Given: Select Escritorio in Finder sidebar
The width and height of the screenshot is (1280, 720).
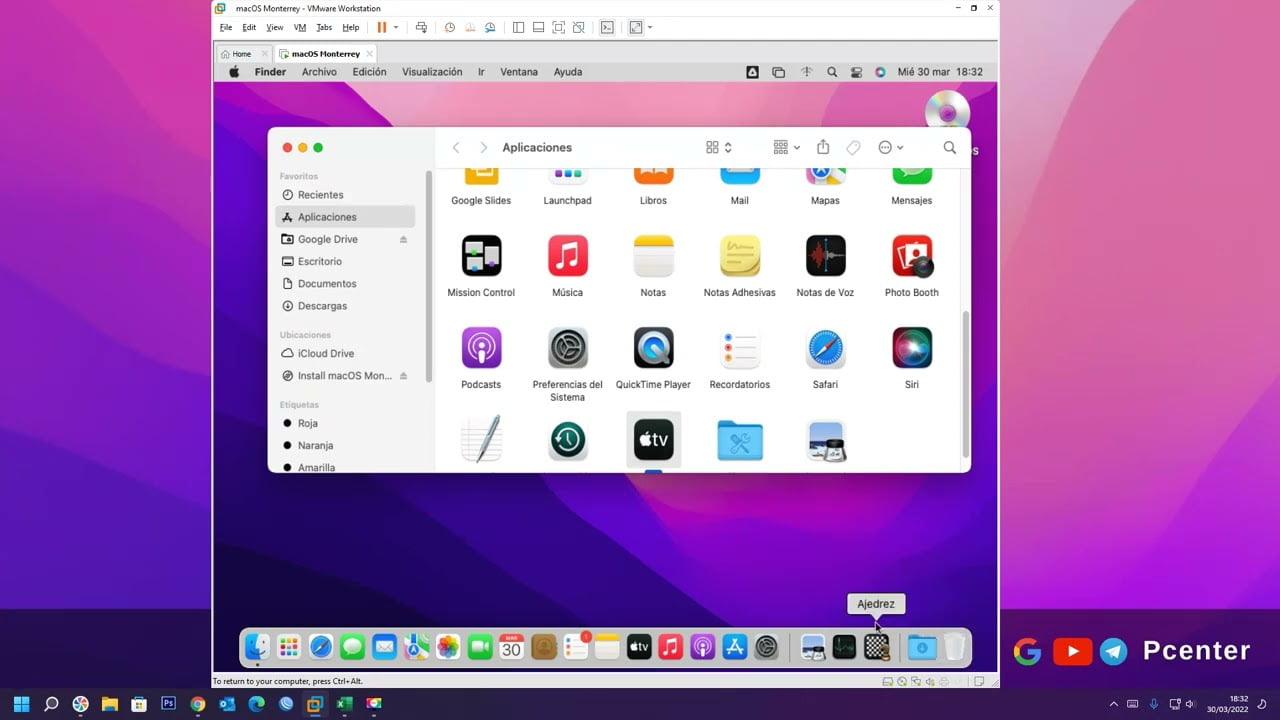Looking at the screenshot, I should [345, 261].
